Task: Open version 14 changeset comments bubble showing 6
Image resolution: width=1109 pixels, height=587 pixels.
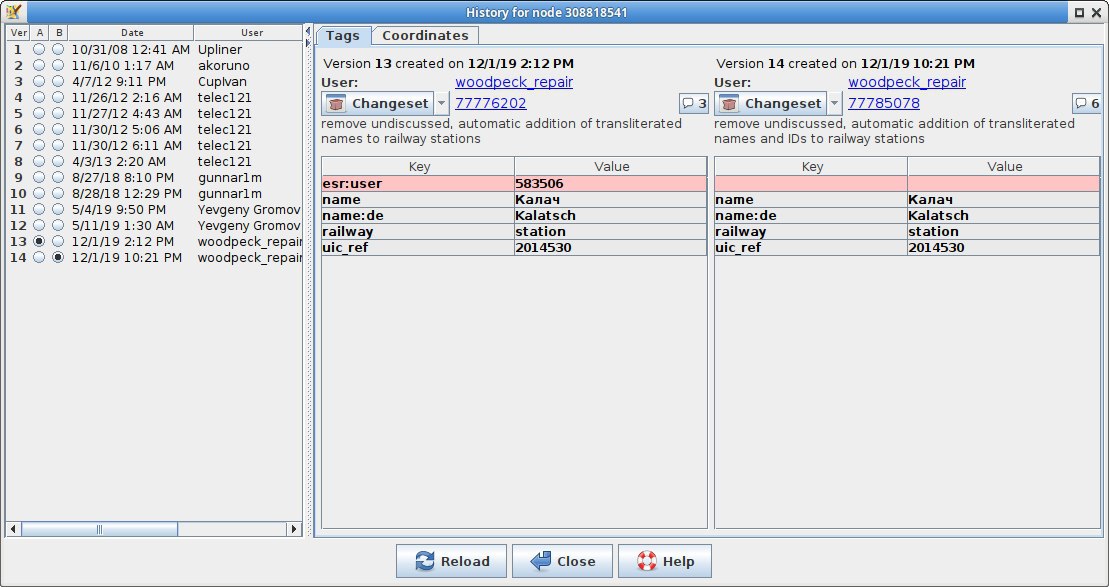Action: tap(1086, 103)
